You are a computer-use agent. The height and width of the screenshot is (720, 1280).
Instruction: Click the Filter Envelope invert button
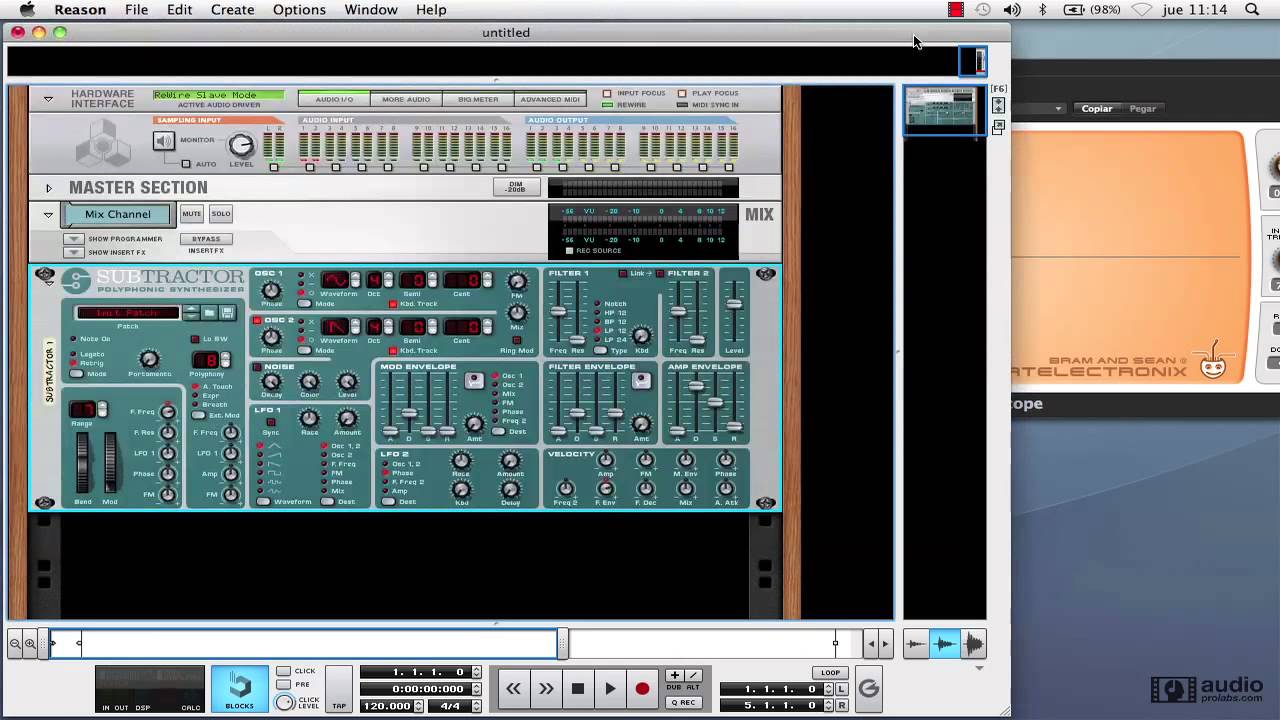642,380
